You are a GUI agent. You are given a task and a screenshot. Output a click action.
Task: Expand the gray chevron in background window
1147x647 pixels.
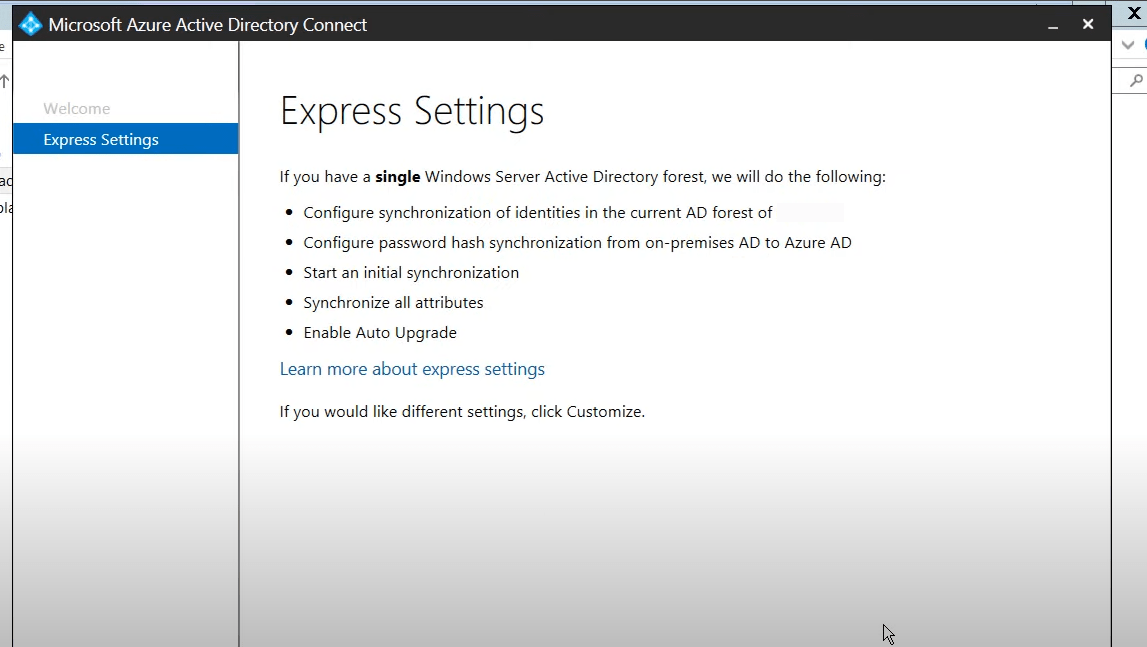[1127, 45]
